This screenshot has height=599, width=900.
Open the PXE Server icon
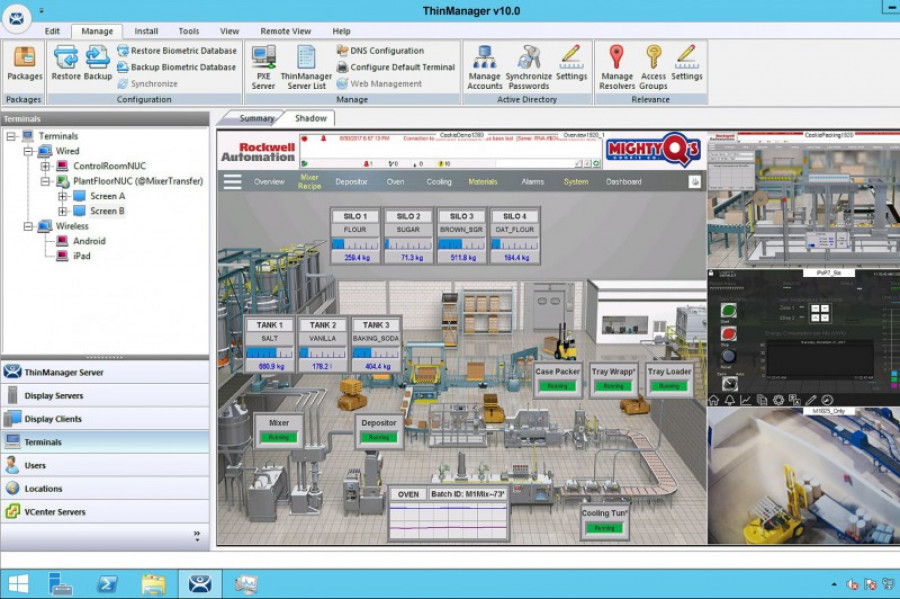[x=263, y=68]
